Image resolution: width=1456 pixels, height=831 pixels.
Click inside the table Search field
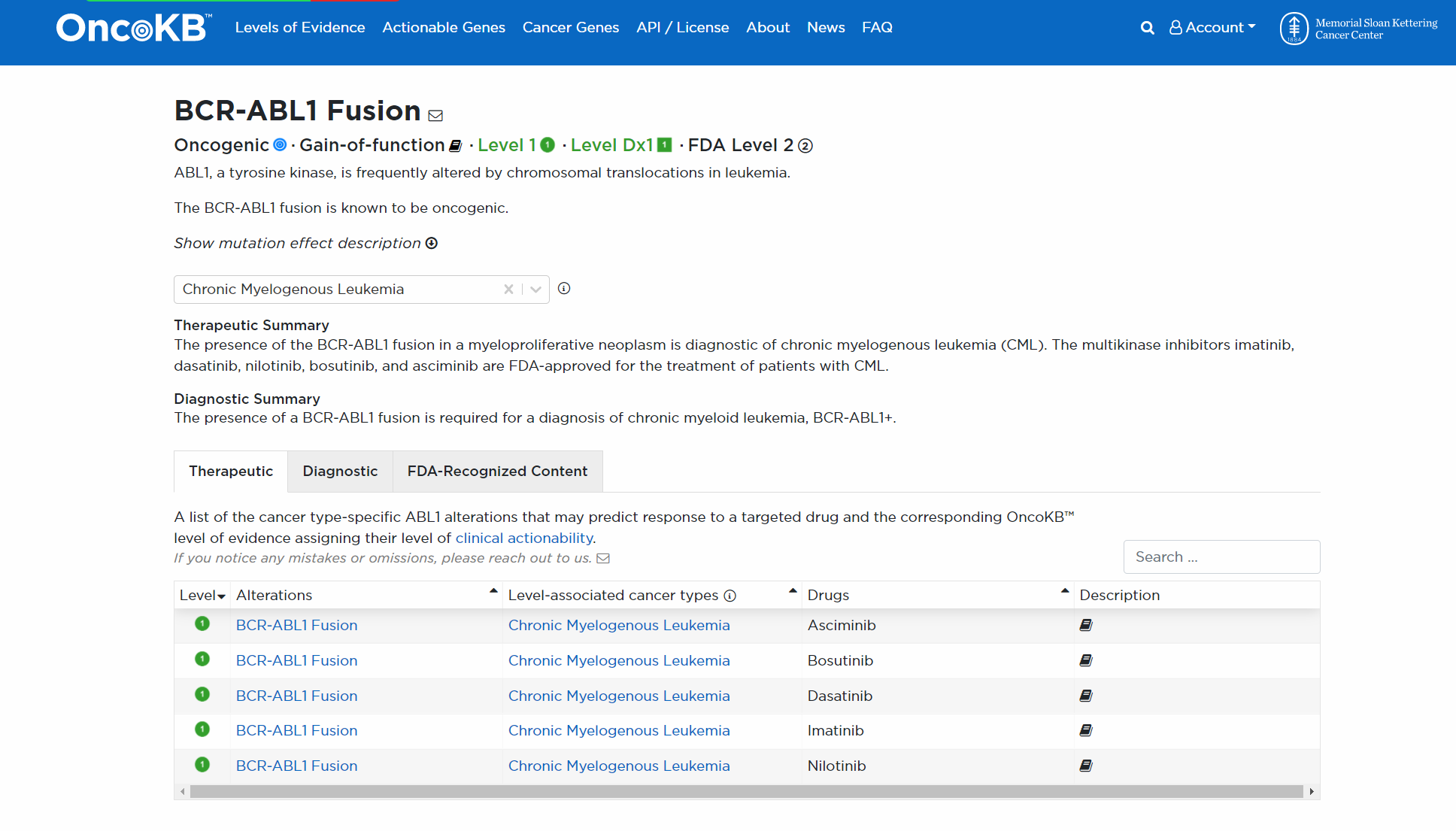[1221, 557]
